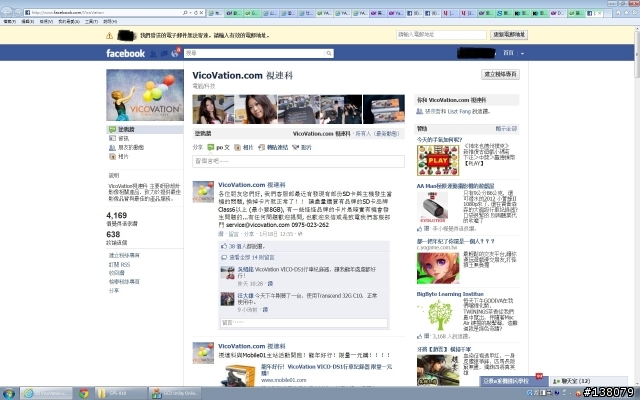640x400 pixels.
Task: Open account dropdown arrow in Facebook header
Action: point(522,53)
